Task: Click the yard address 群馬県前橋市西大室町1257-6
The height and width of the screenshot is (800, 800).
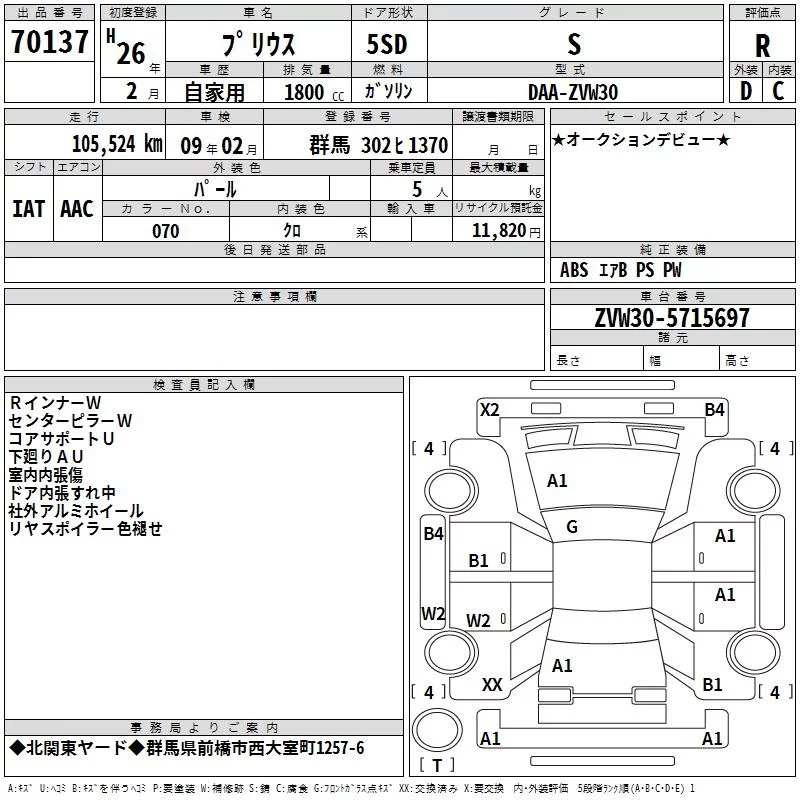Action: pyautogui.click(x=255, y=748)
